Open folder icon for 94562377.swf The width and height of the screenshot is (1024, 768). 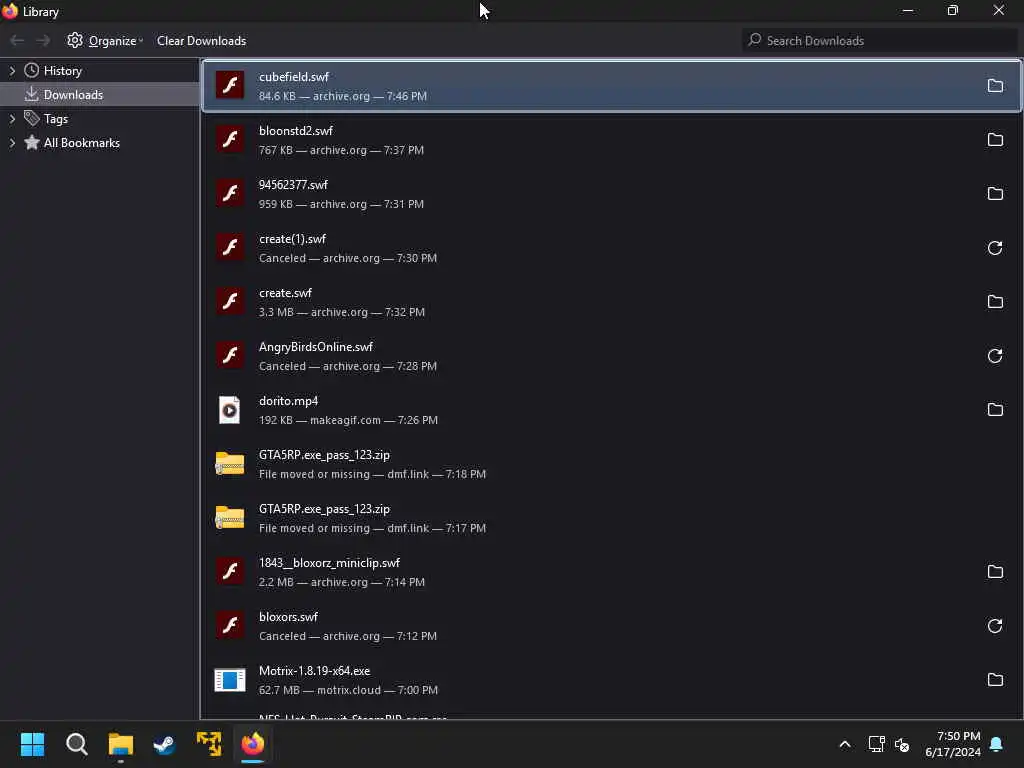995,194
